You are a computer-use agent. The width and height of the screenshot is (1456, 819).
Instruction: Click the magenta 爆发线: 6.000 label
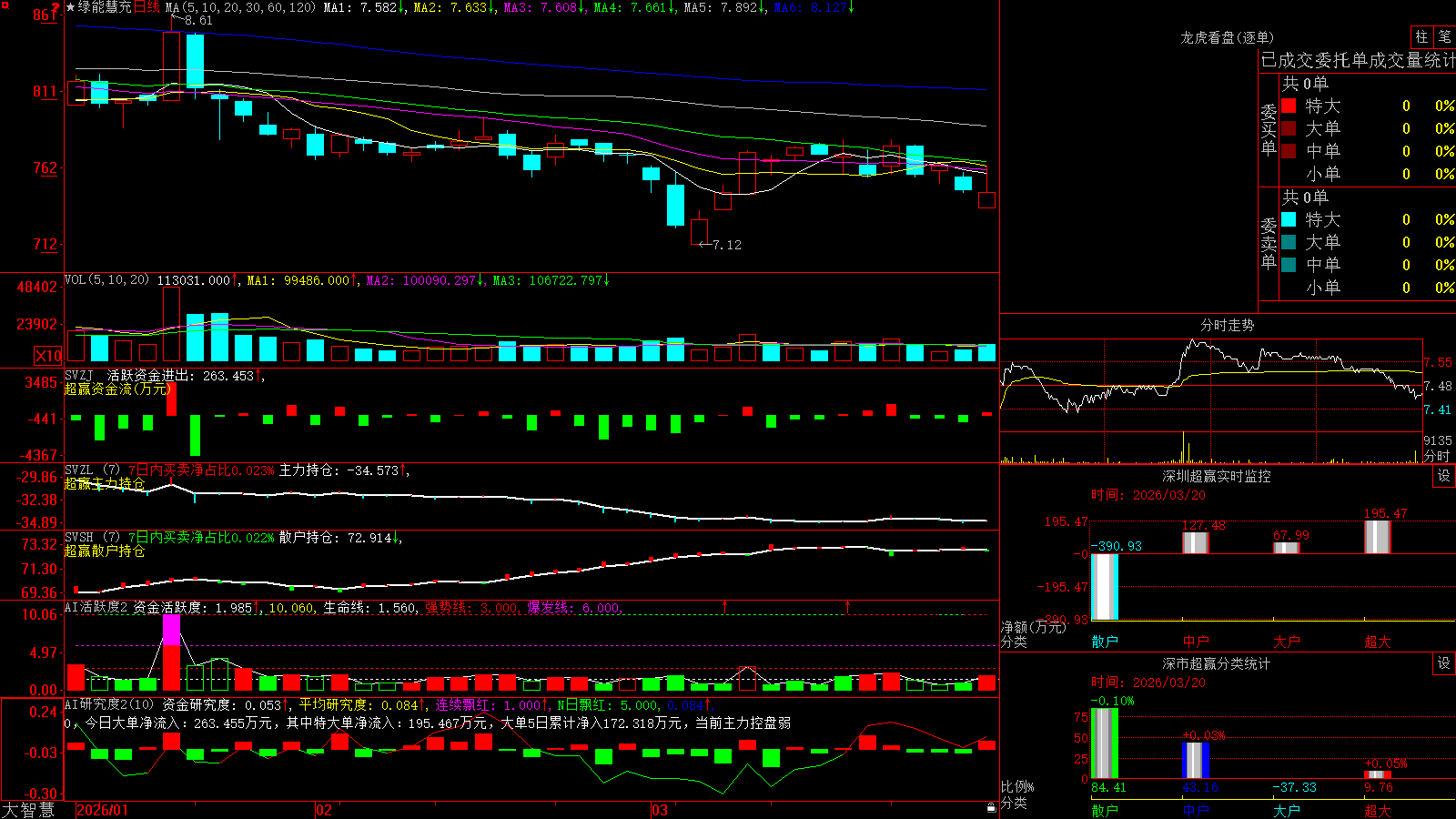[573, 608]
